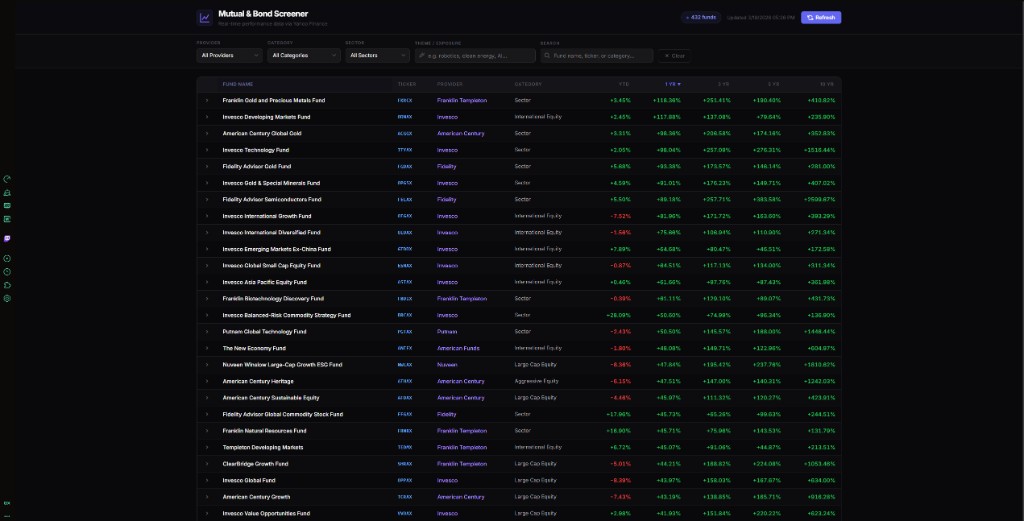Click Aggressive Equity category in American Century Heritage row

(536, 381)
